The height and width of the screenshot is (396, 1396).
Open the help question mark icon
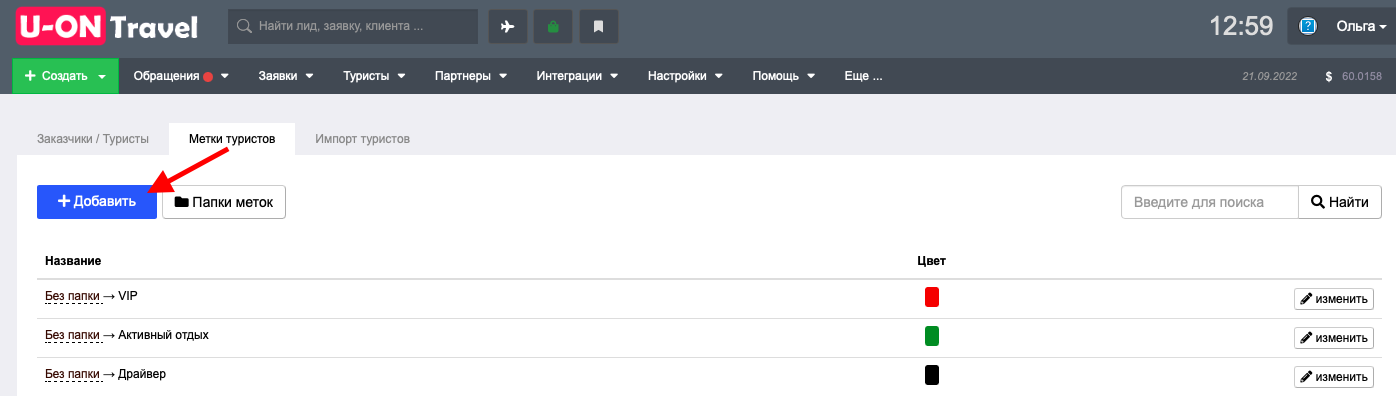1308,27
